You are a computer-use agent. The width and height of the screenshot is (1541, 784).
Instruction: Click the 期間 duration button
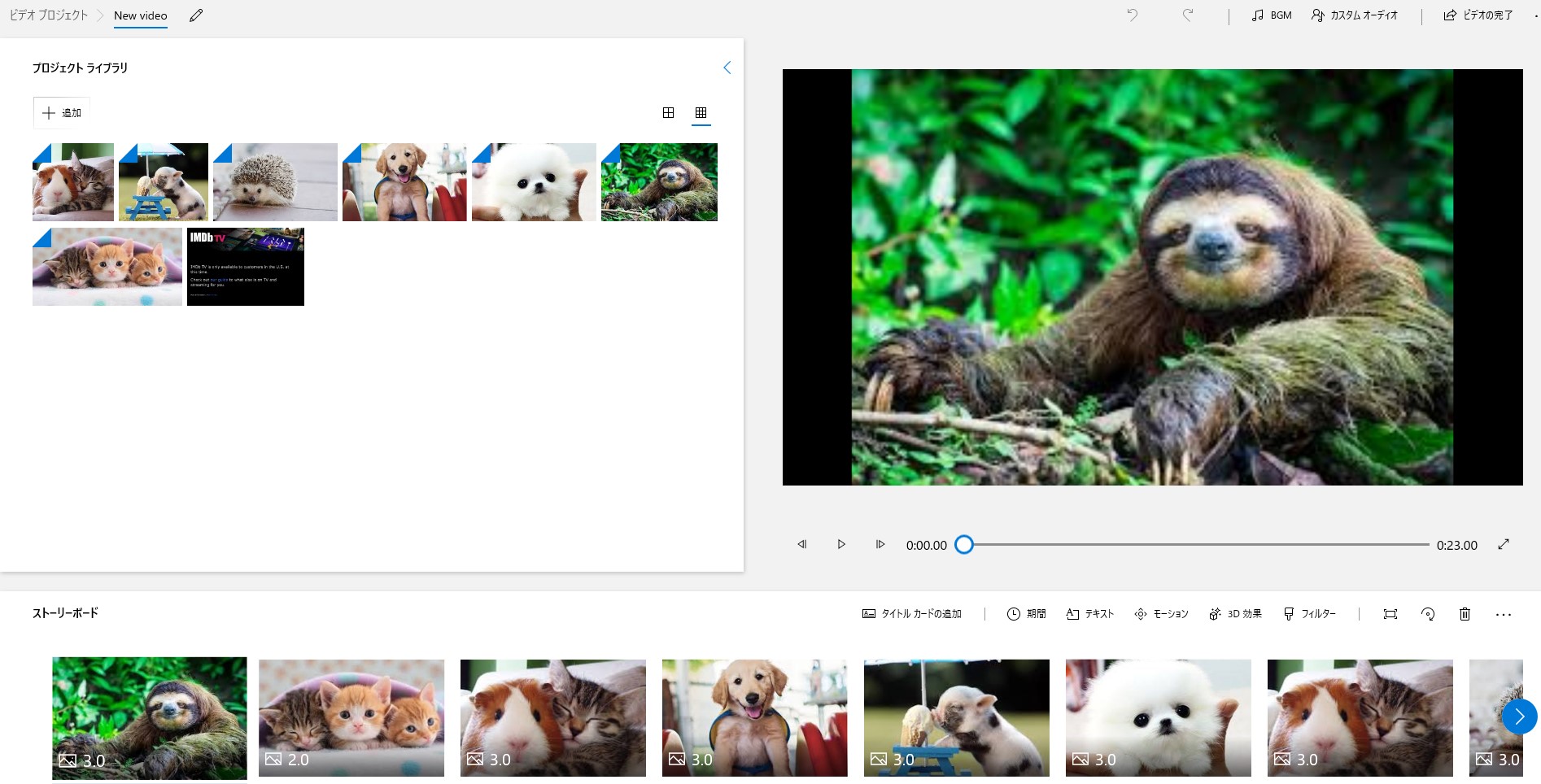(1026, 614)
